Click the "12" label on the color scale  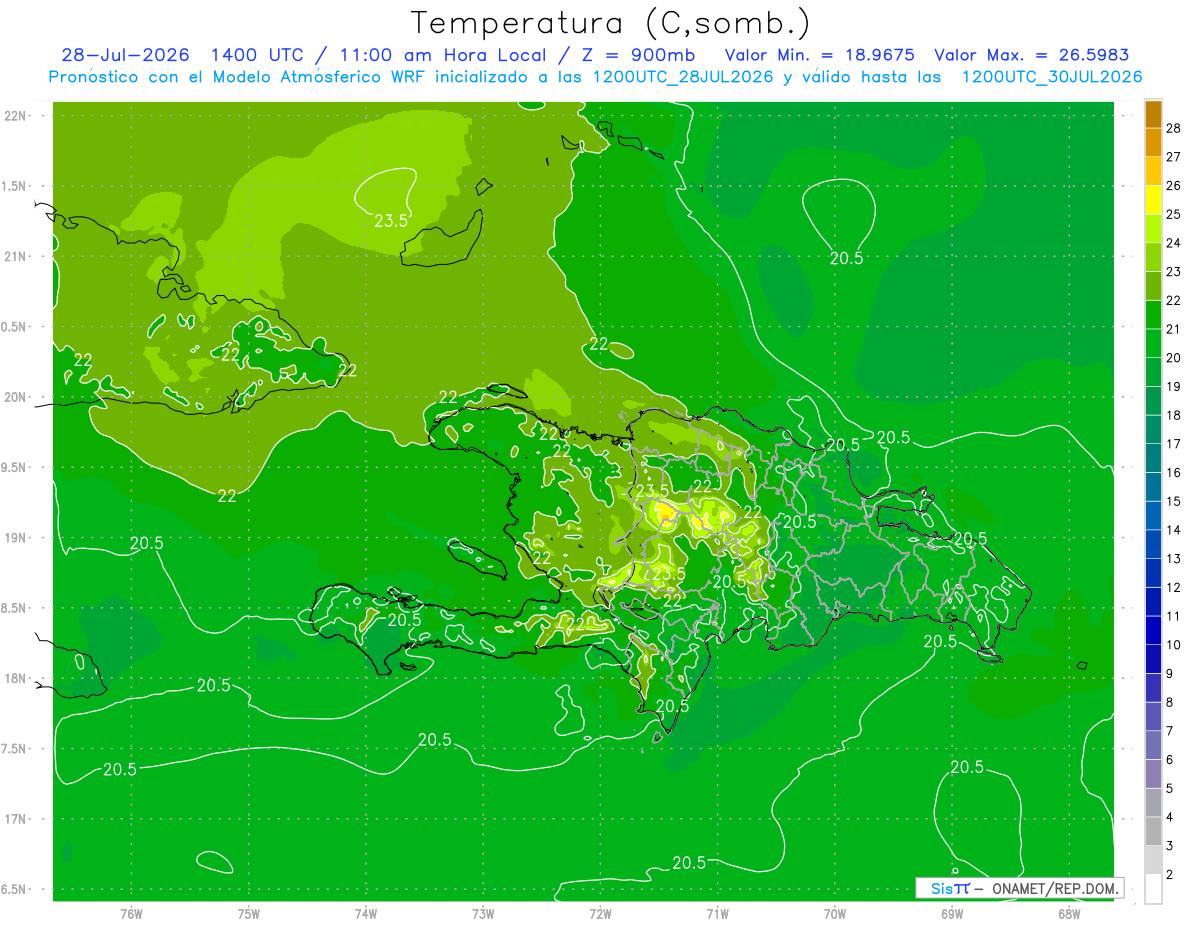1174,587
